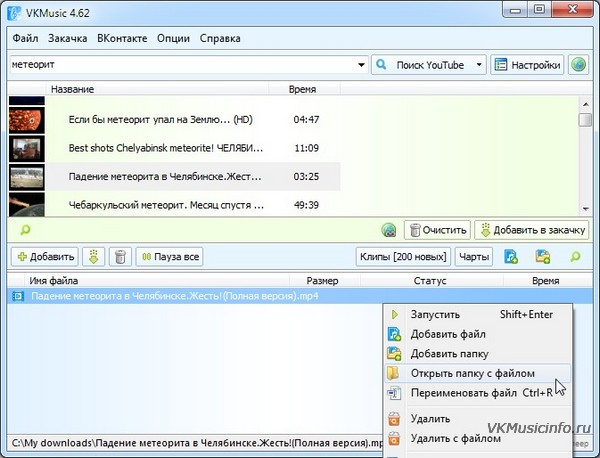Open the Справка menu
The image size is (600, 458).
coord(220,38)
